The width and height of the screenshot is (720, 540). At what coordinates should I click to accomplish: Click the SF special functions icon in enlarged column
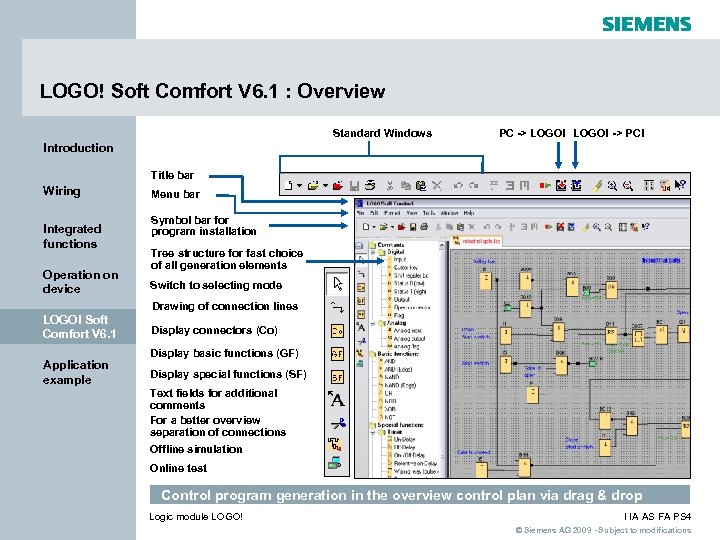coord(338,377)
